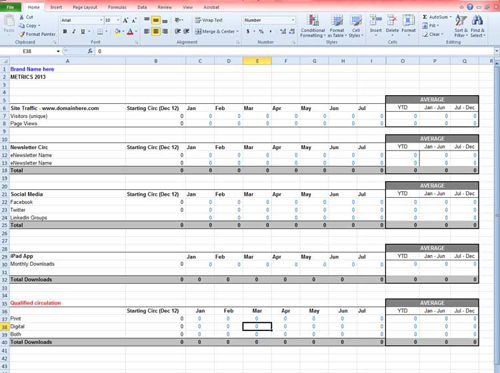
Task: Apply the red Font Color
Action: pyautogui.click(x=130, y=32)
